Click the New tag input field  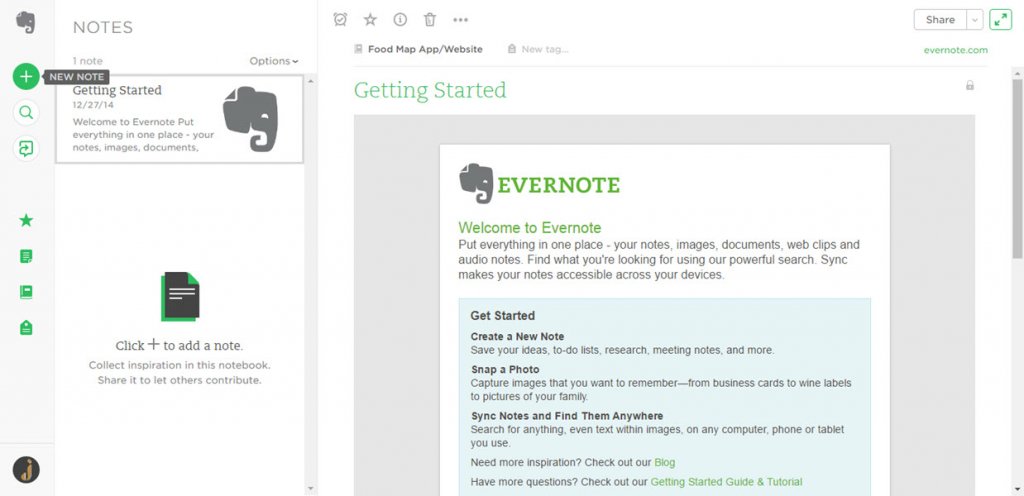(x=545, y=49)
